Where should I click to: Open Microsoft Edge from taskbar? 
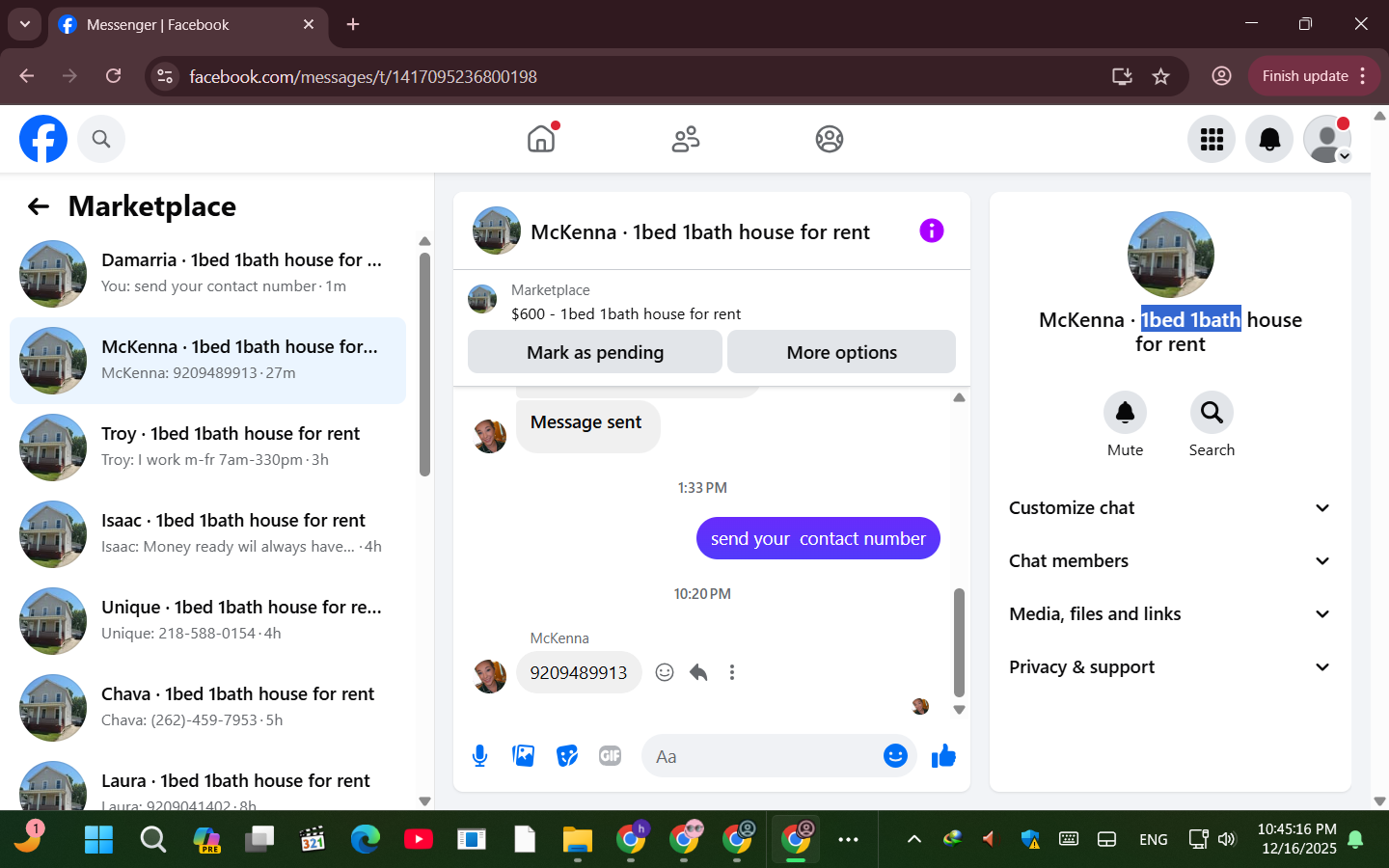366,839
